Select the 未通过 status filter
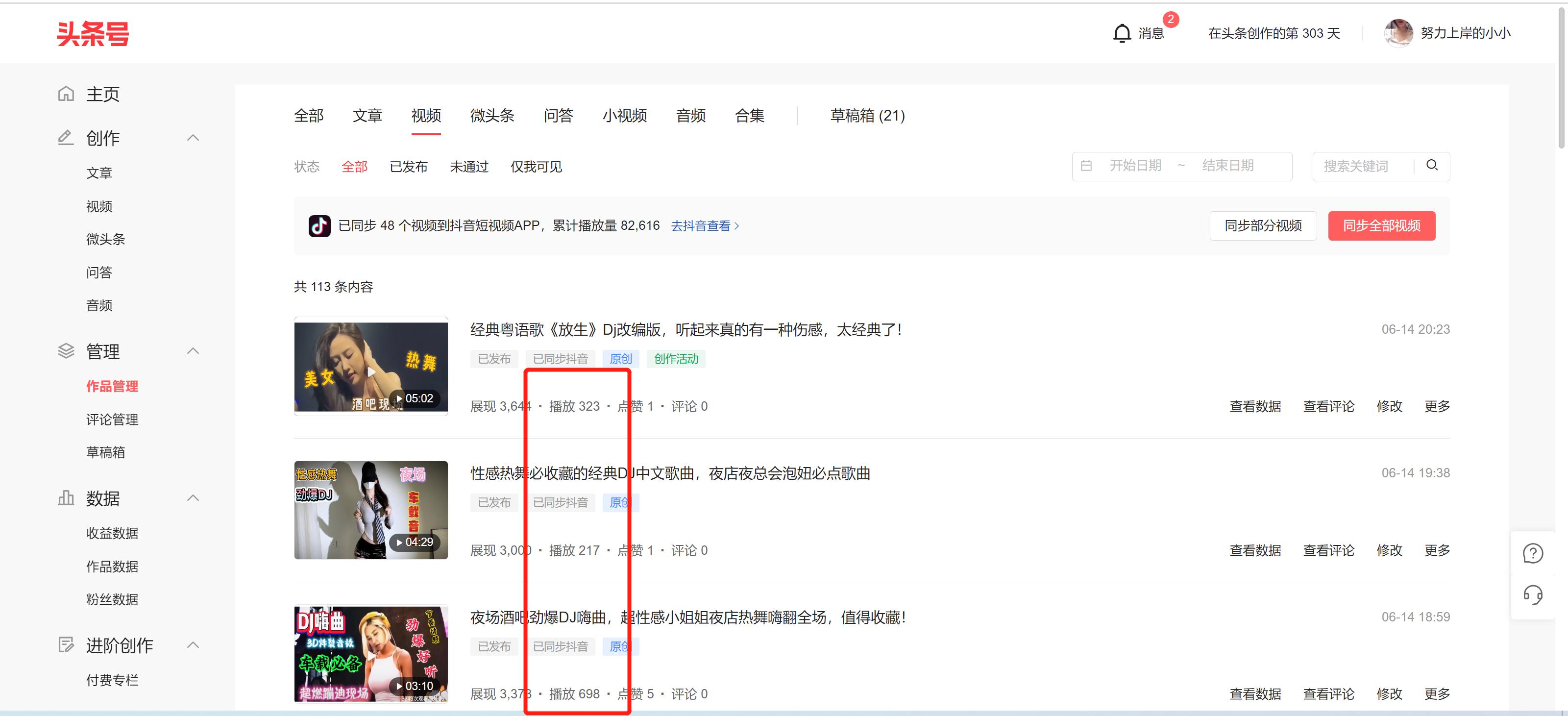This screenshot has height=716, width=1568. 469,166
